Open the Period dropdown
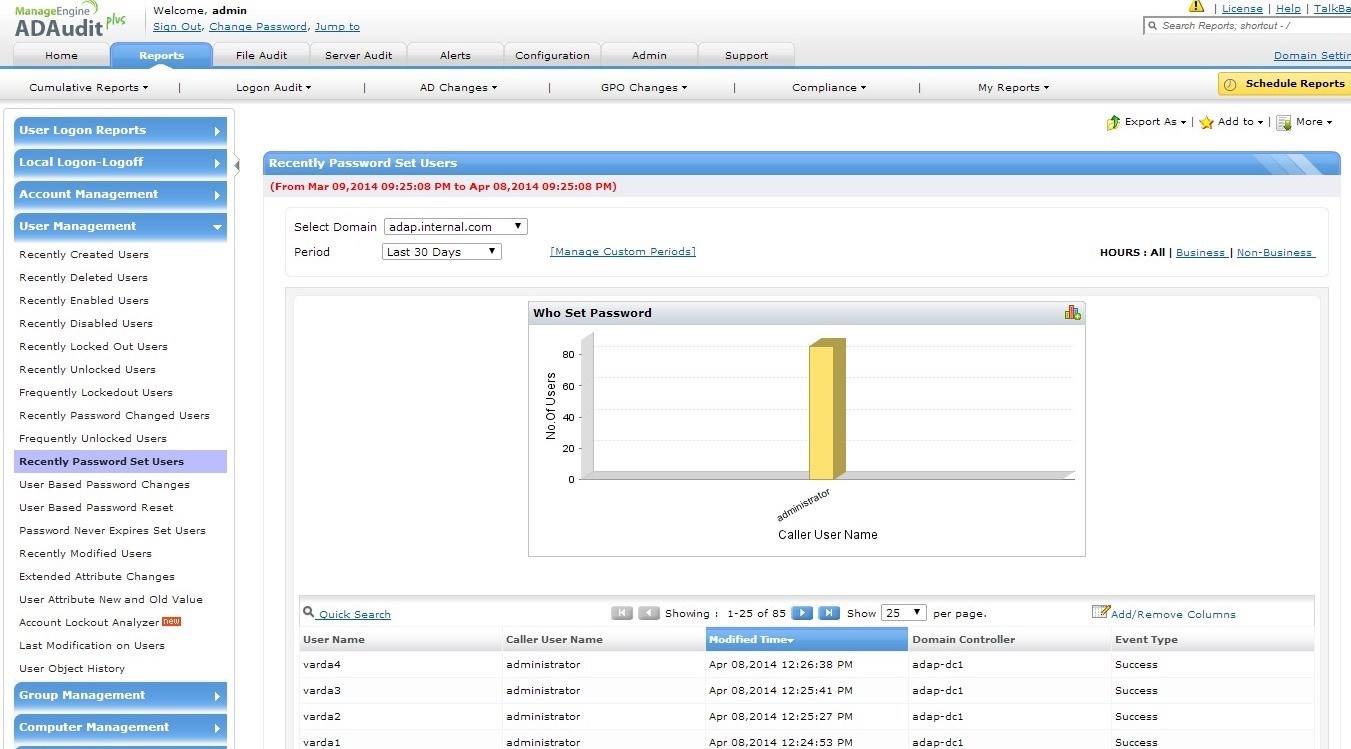 click(x=442, y=252)
